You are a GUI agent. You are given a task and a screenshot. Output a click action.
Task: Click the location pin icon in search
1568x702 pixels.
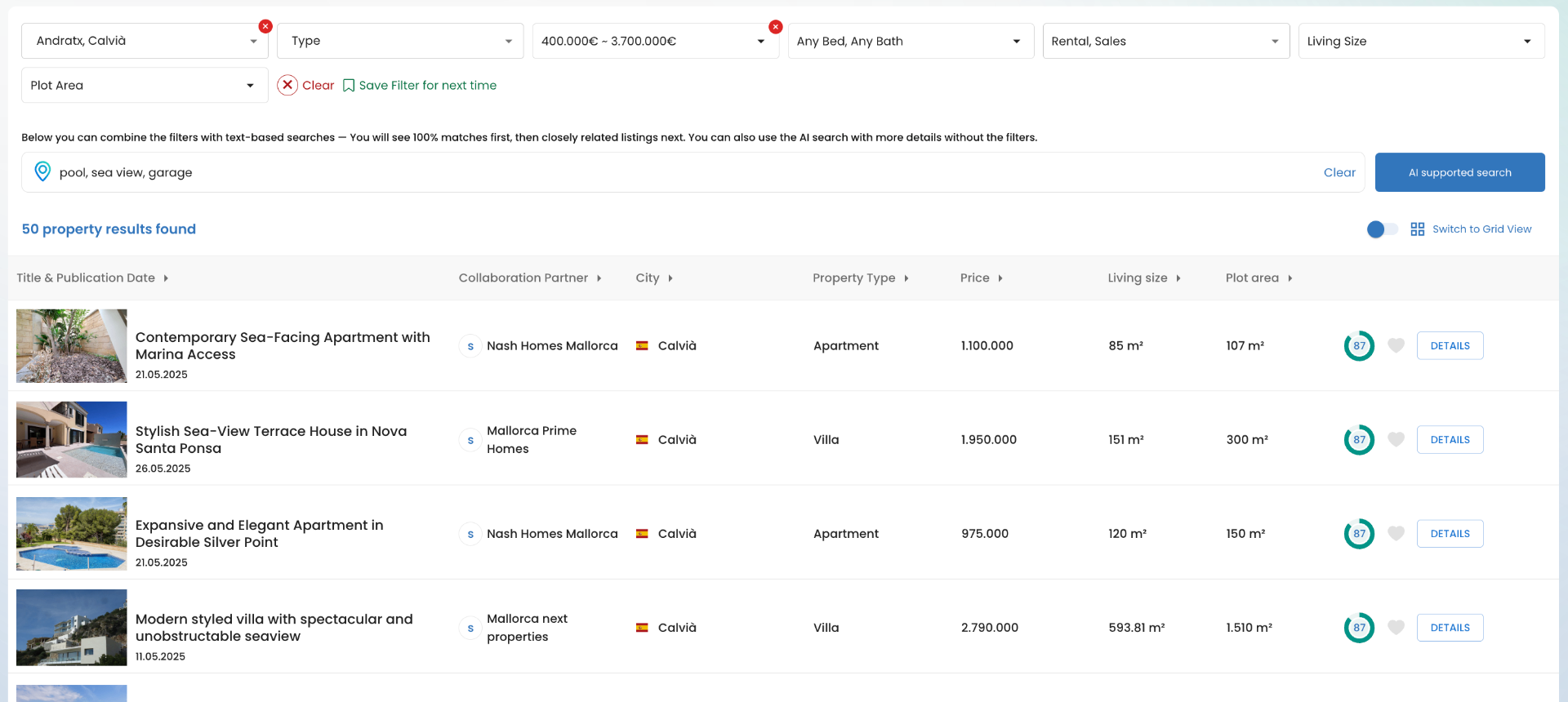(42, 172)
